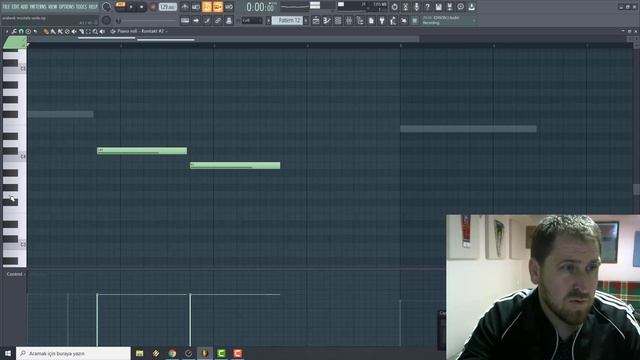Click the note/brush toolbar icon
This screenshot has width=640, height=360.
coord(207,20)
